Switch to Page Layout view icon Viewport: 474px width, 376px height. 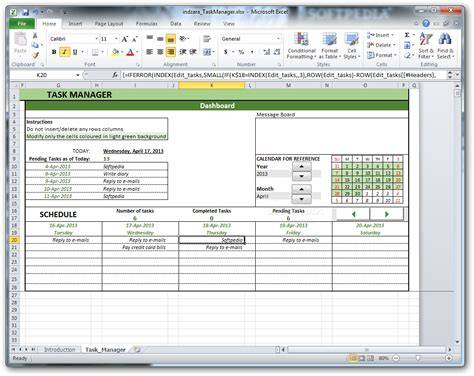[x=361, y=358]
